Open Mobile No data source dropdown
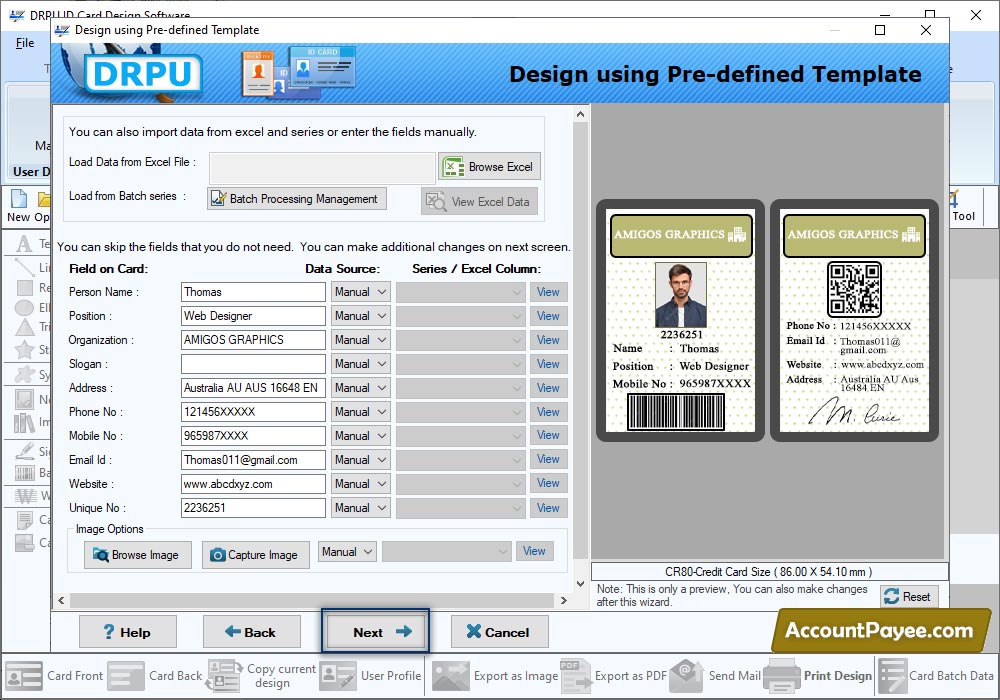1000x700 pixels. (360, 436)
